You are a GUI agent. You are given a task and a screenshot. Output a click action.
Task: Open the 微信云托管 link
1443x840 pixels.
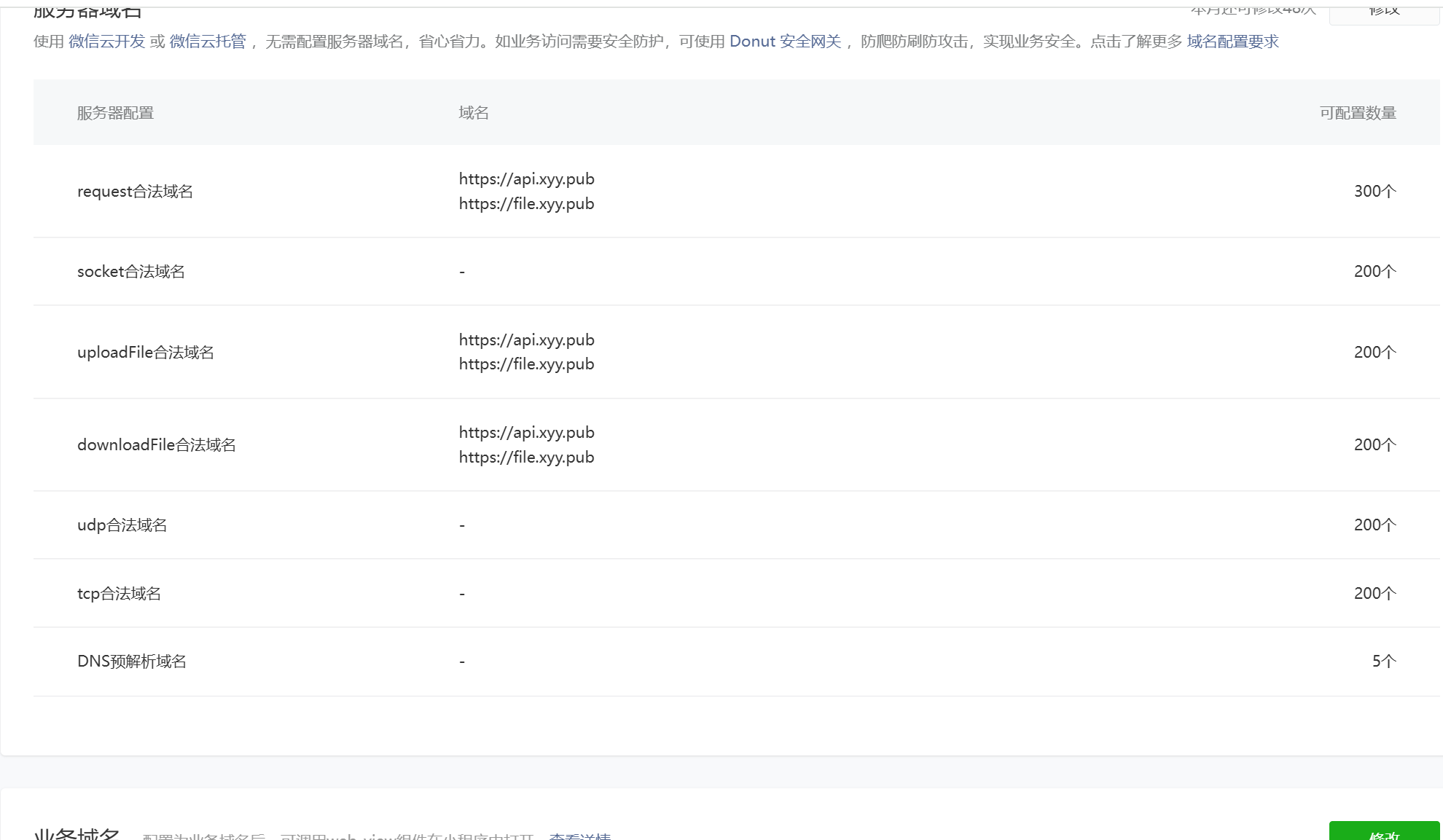[208, 42]
